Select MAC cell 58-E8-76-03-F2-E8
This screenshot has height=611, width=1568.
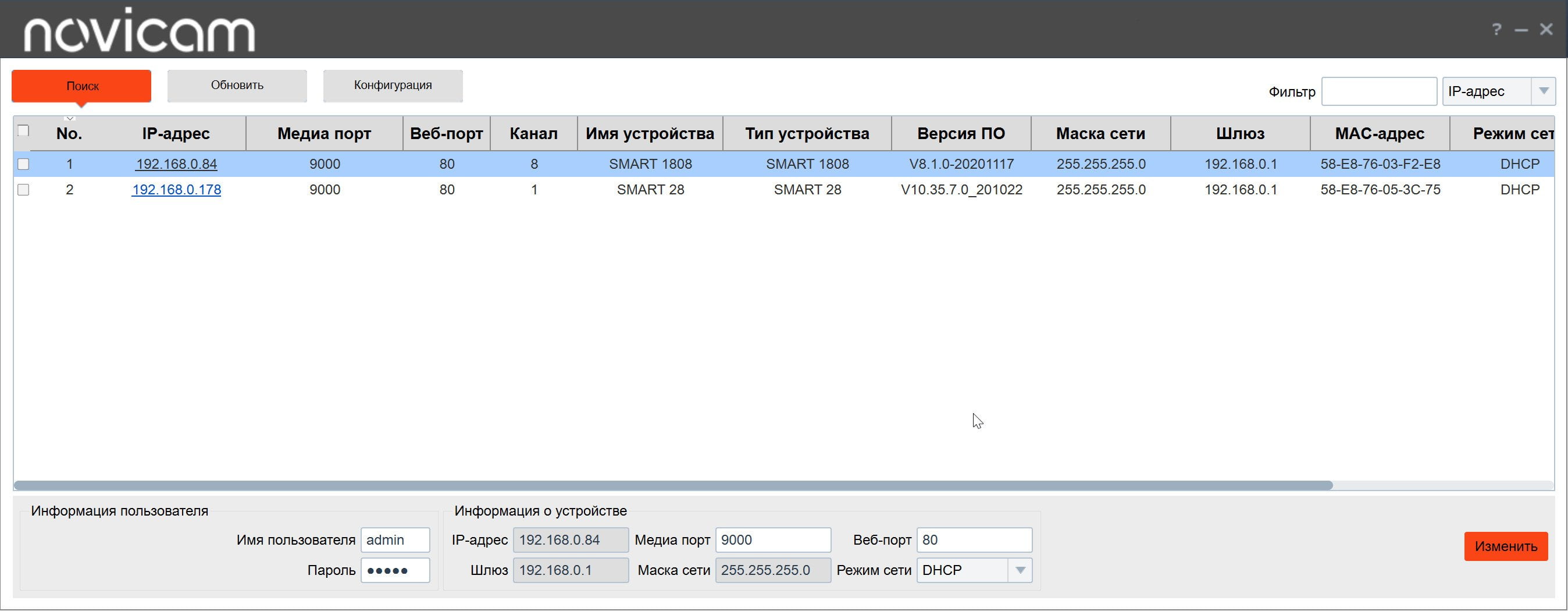1380,164
